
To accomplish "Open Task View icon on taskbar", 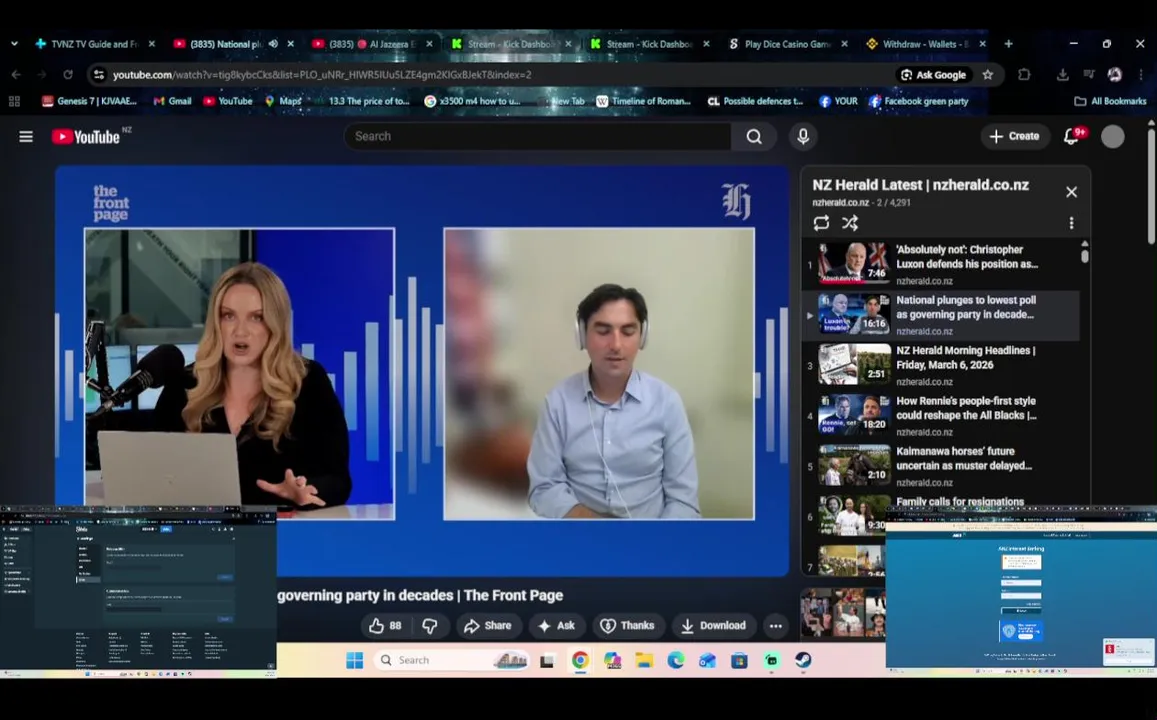I will (x=547, y=660).
